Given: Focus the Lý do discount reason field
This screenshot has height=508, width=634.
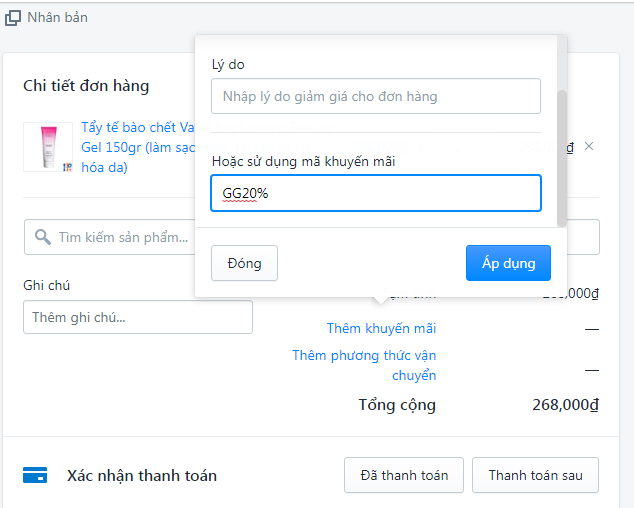Looking at the screenshot, I should tap(375, 97).
